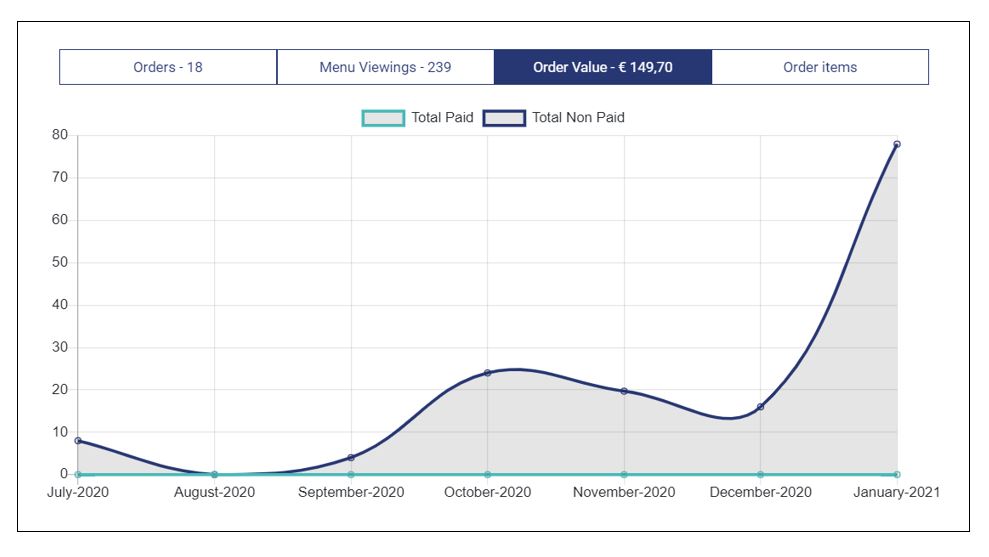Select the Total Paid point at January-2021

click(897, 475)
